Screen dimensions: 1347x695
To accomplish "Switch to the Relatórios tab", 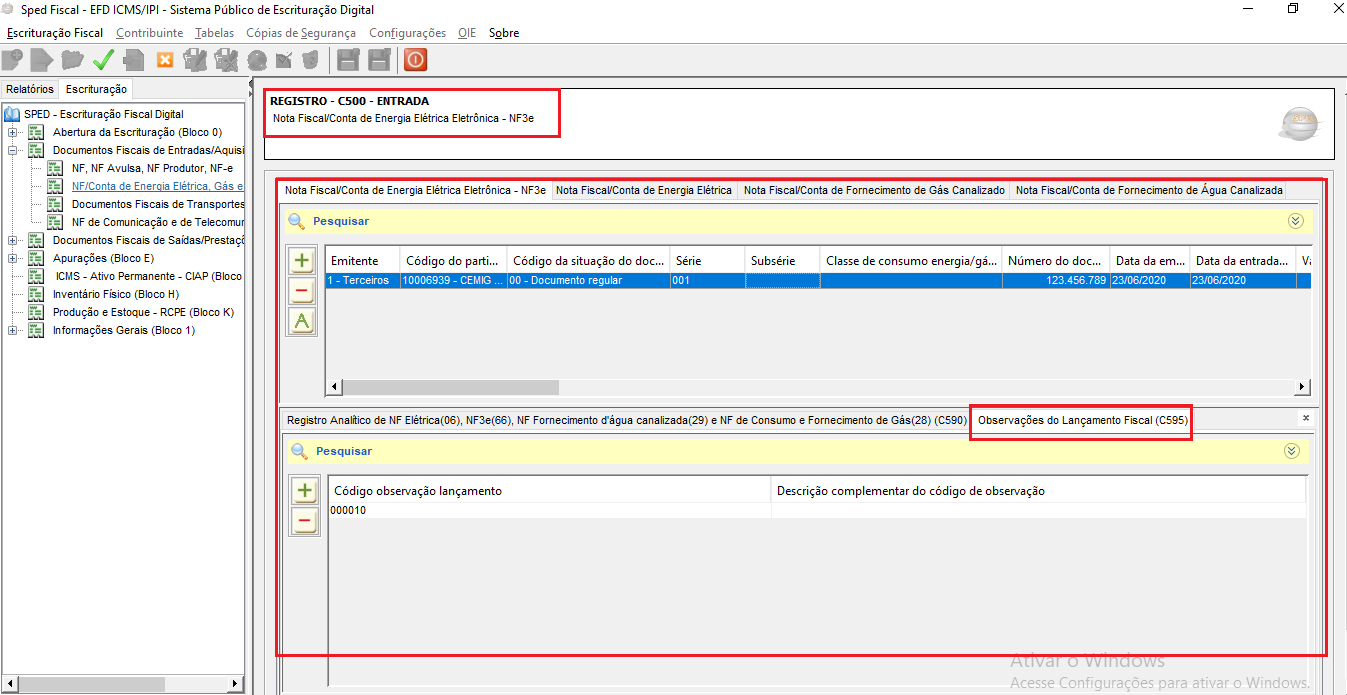I will (x=30, y=89).
